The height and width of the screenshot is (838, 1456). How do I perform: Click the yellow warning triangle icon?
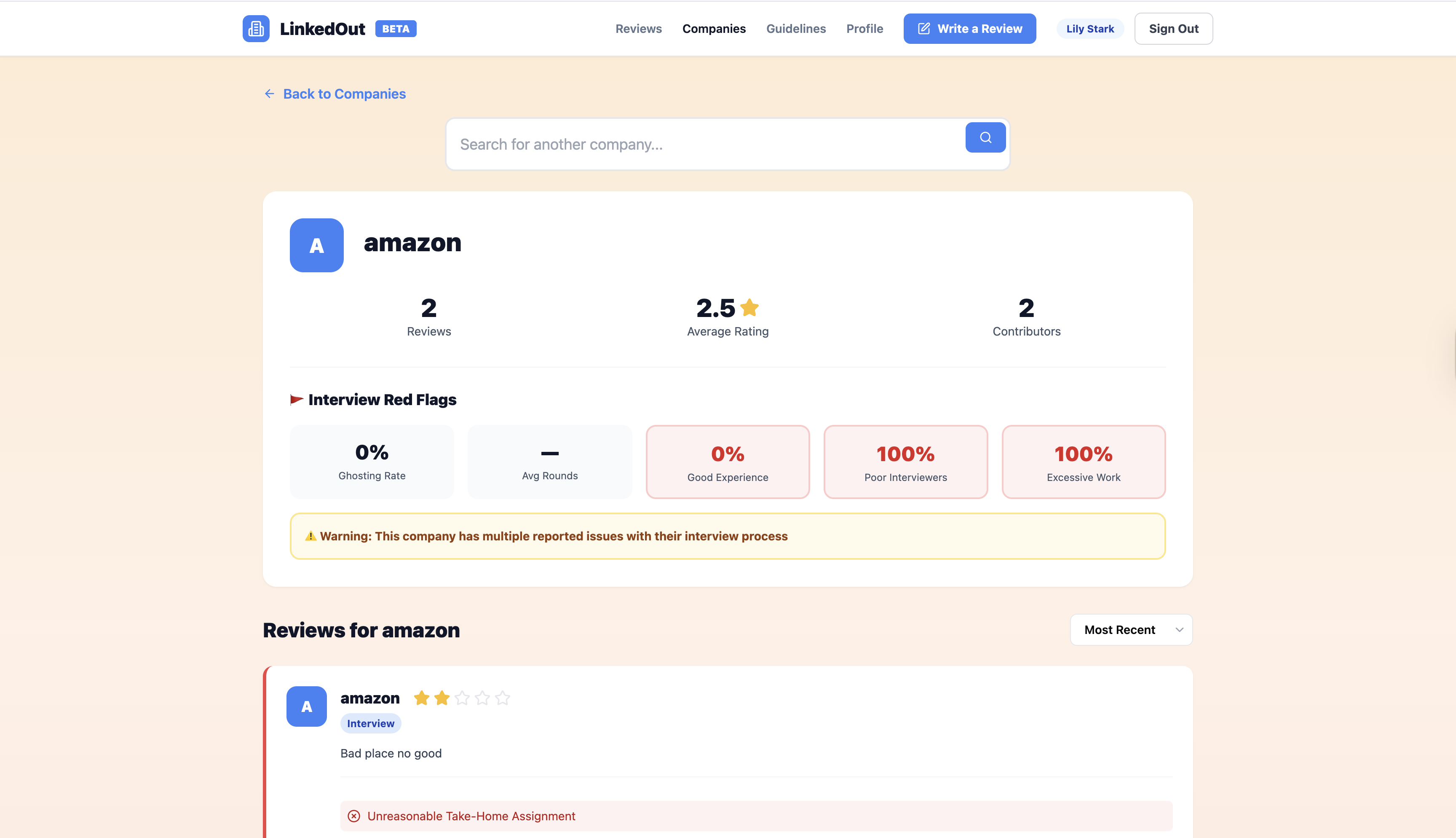click(310, 536)
